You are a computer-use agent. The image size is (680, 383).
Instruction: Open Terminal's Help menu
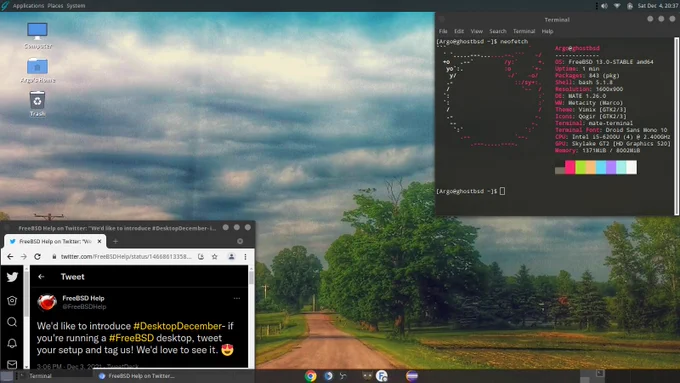[x=547, y=31]
